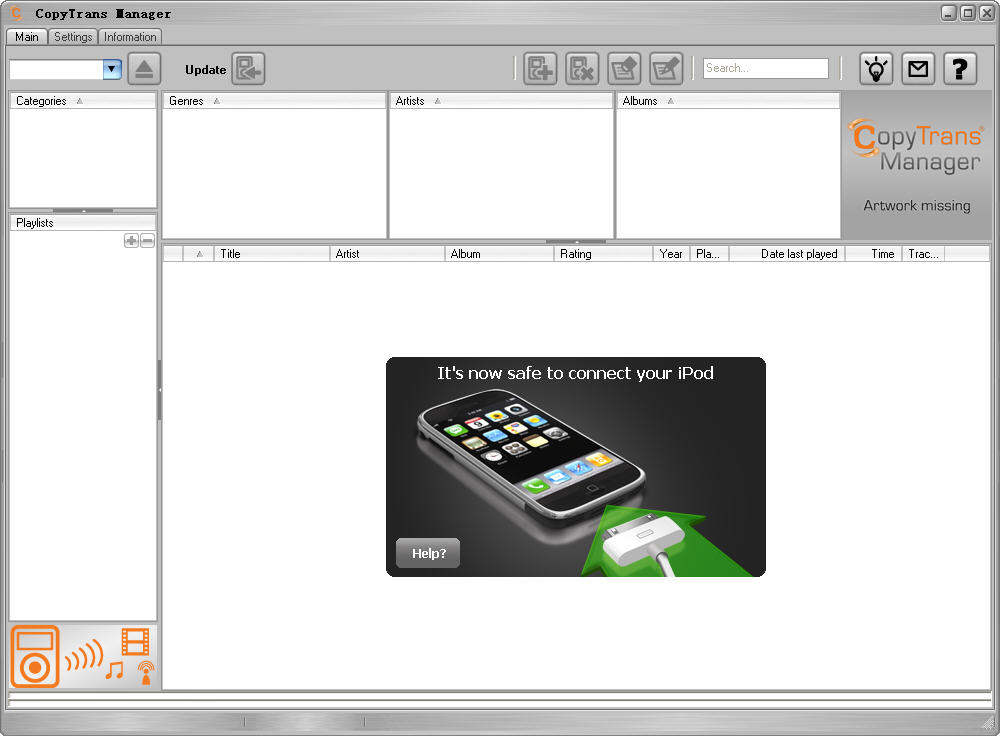Image resolution: width=1000 pixels, height=736 pixels.
Task: Open the device selection dropdown arrow
Action: pos(112,69)
